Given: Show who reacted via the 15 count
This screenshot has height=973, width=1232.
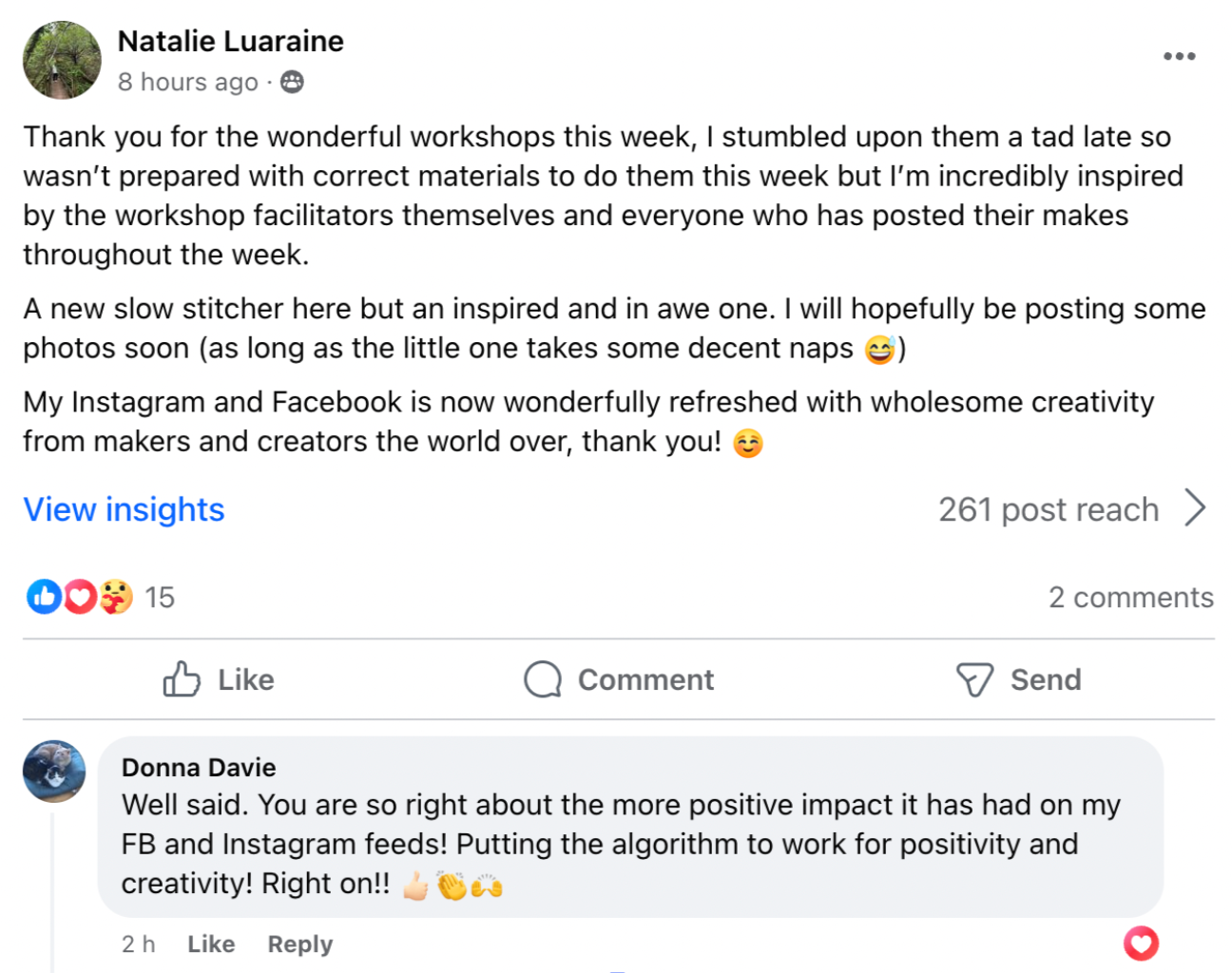Looking at the screenshot, I should 160,597.
